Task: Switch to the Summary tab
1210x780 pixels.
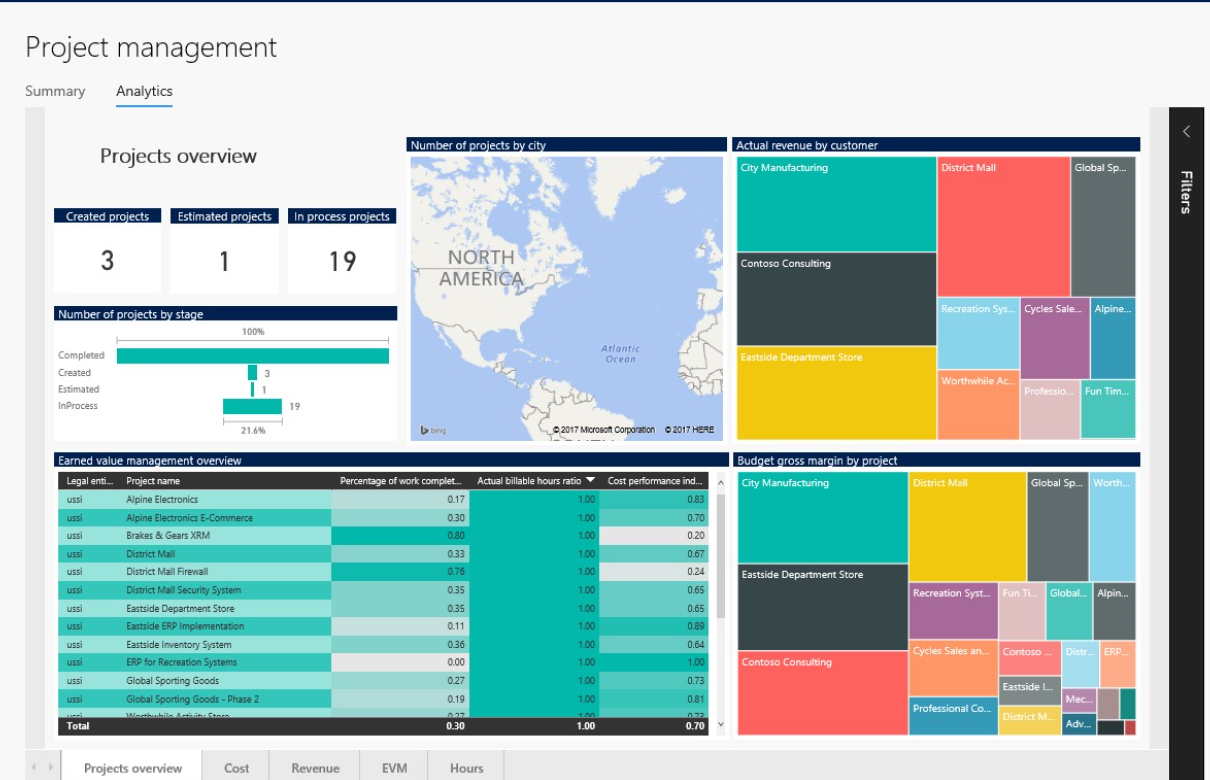Action: pos(55,91)
